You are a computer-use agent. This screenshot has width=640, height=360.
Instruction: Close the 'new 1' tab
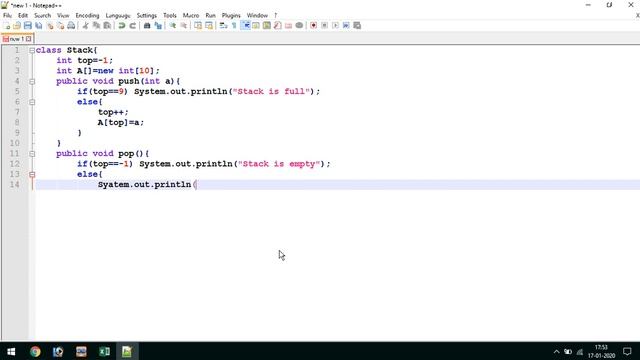pyautogui.click(x=28, y=39)
